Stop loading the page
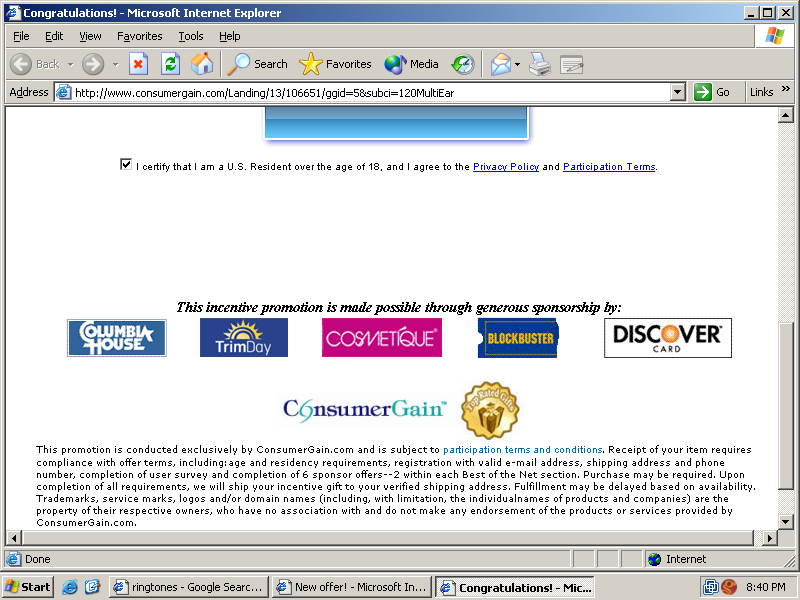Viewport: 800px width, 600px height. 138,64
